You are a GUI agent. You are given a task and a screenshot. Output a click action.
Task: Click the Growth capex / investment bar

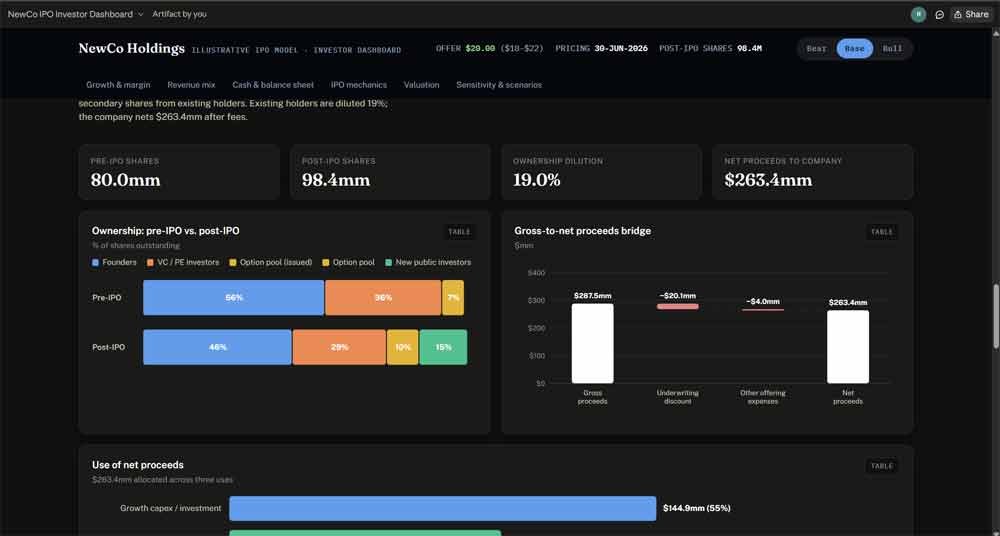pyautogui.click(x=443, y=509)
